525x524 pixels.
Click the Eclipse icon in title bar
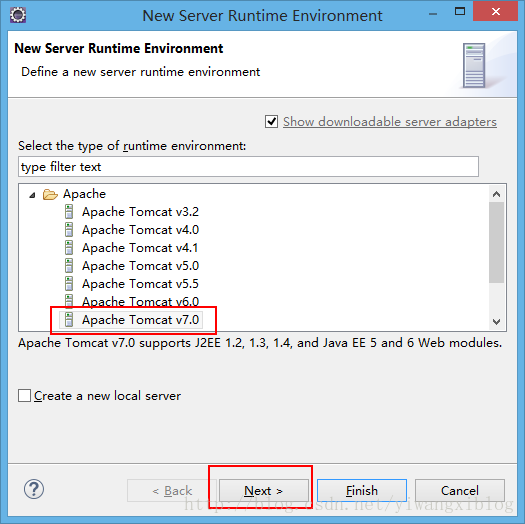pyautogui.click(x=18, y=15)
